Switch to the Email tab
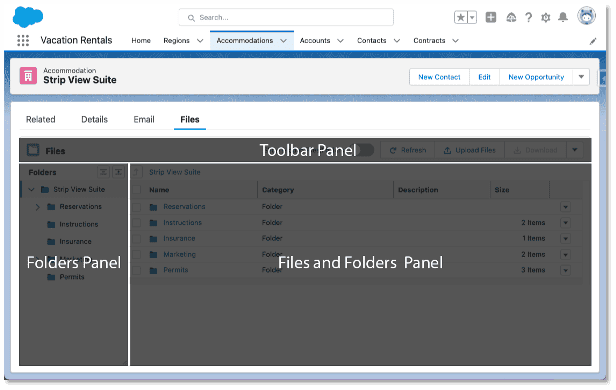This screenshot has width=616, height=390. [x=144, y=119]
